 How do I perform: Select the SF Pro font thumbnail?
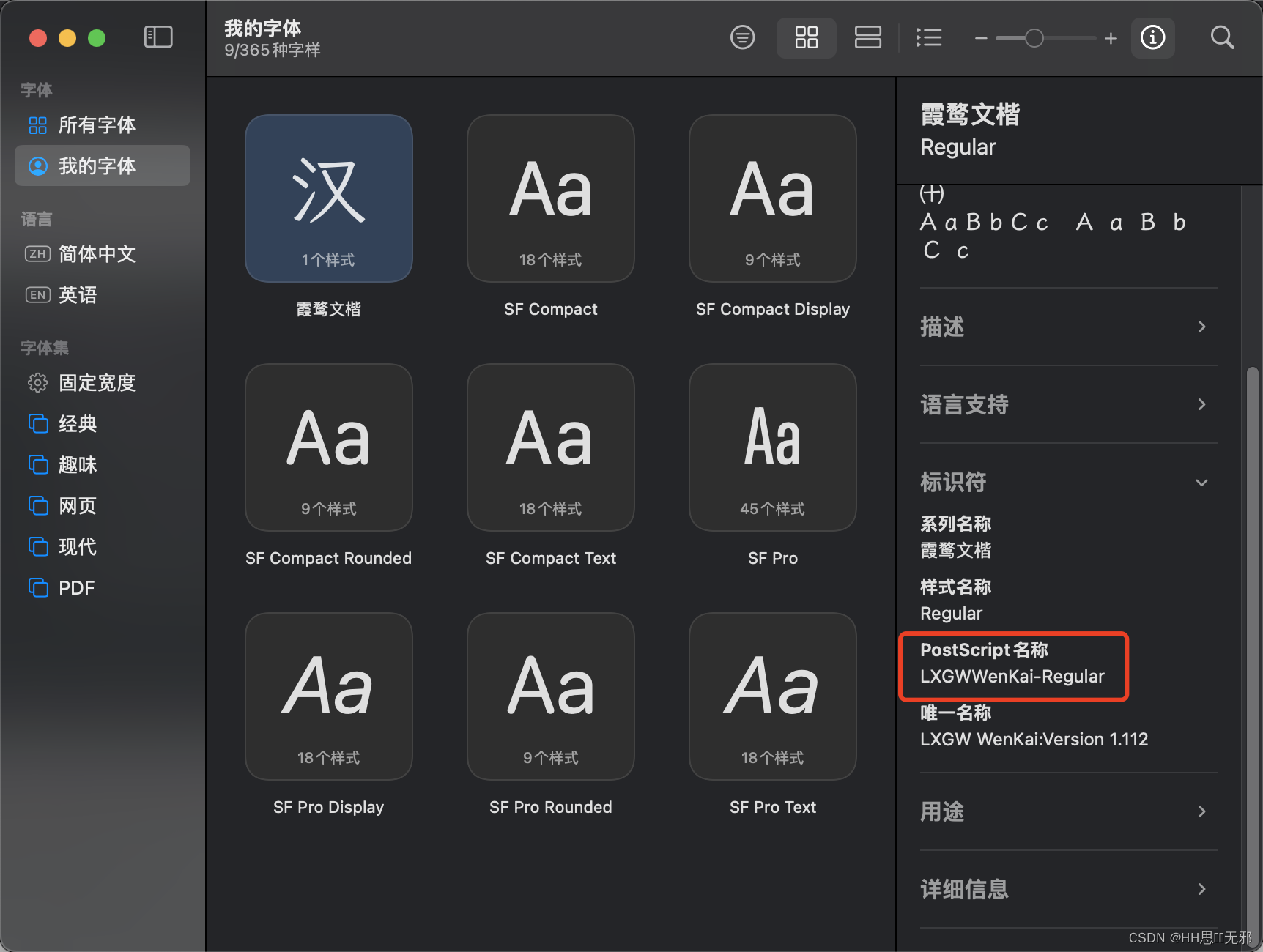pos(773,447)
